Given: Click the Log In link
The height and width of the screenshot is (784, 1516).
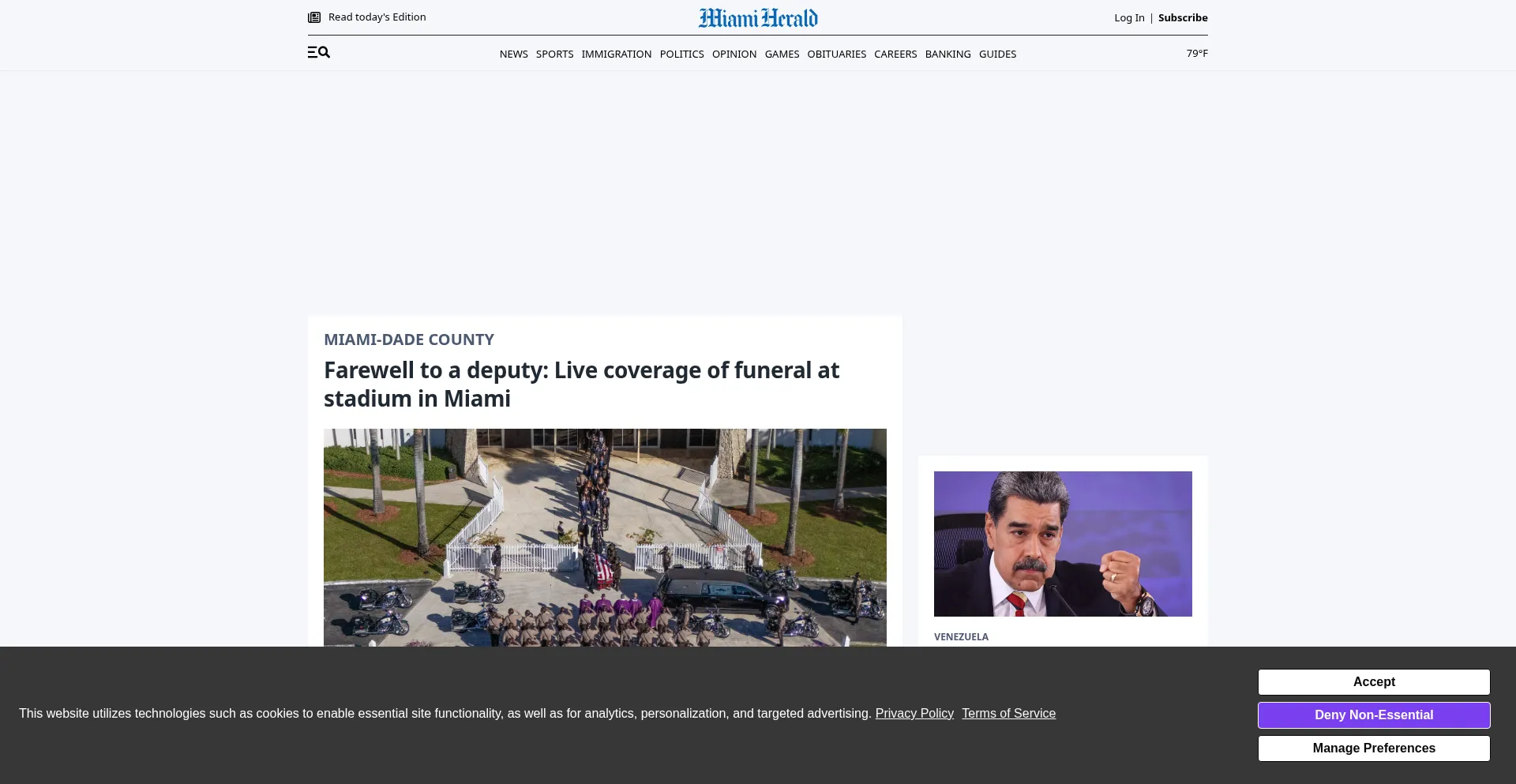Looking at the screenshot, I should 1129,18.
